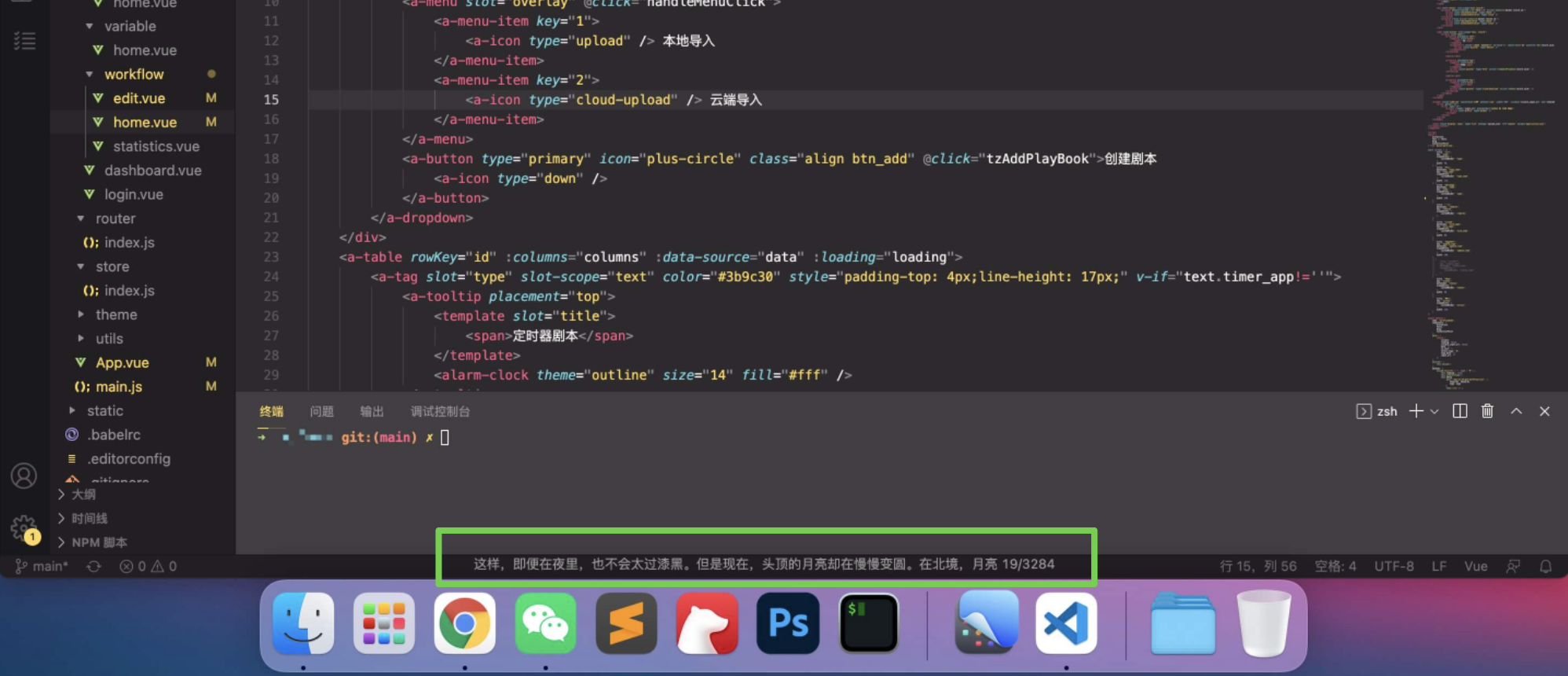
Task: Switch to the 调试控制台 tab
Action: click(440, 411)
